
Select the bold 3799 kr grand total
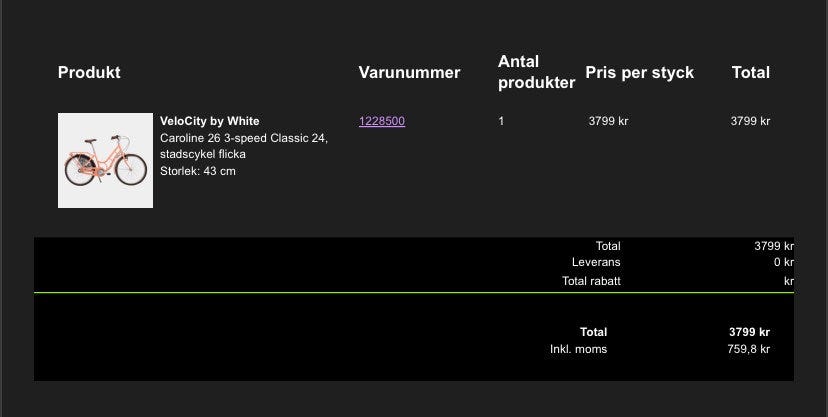click(749, 332)
